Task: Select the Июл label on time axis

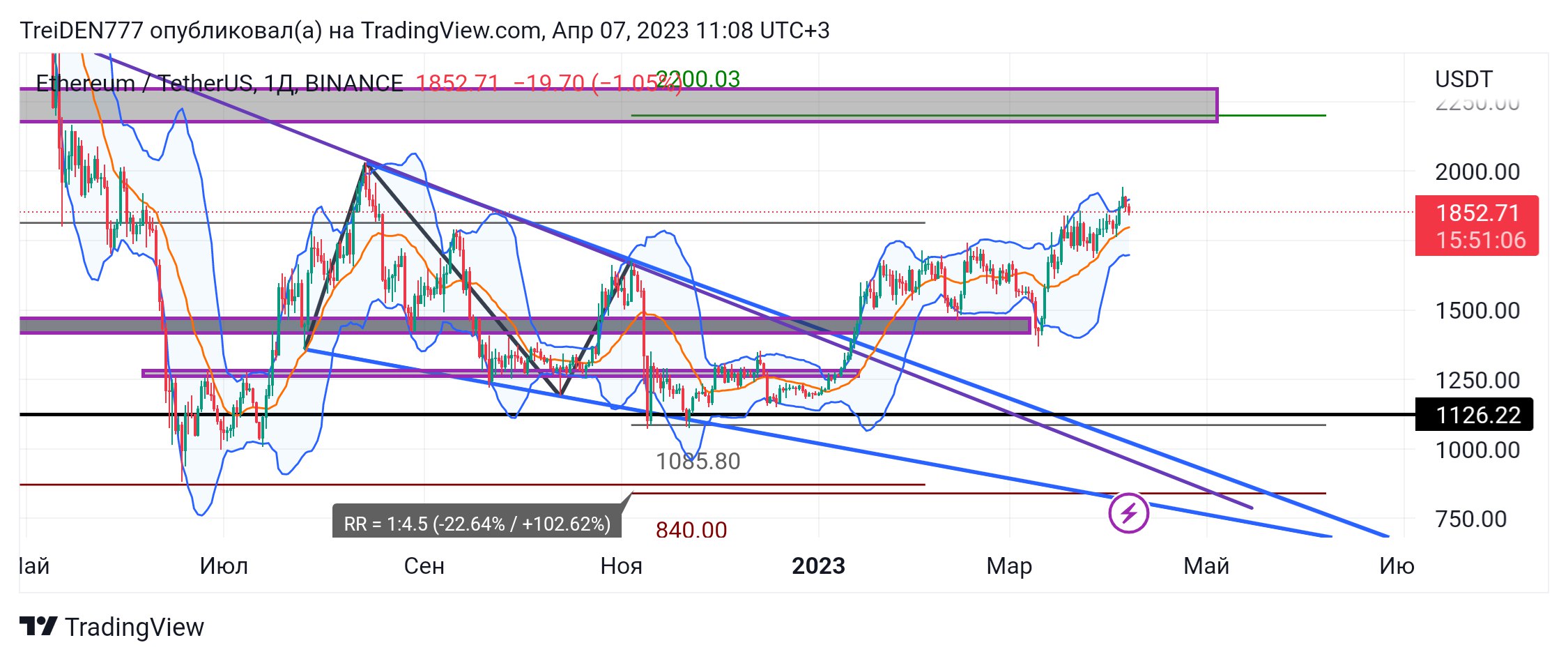Action: coord(224,565)
